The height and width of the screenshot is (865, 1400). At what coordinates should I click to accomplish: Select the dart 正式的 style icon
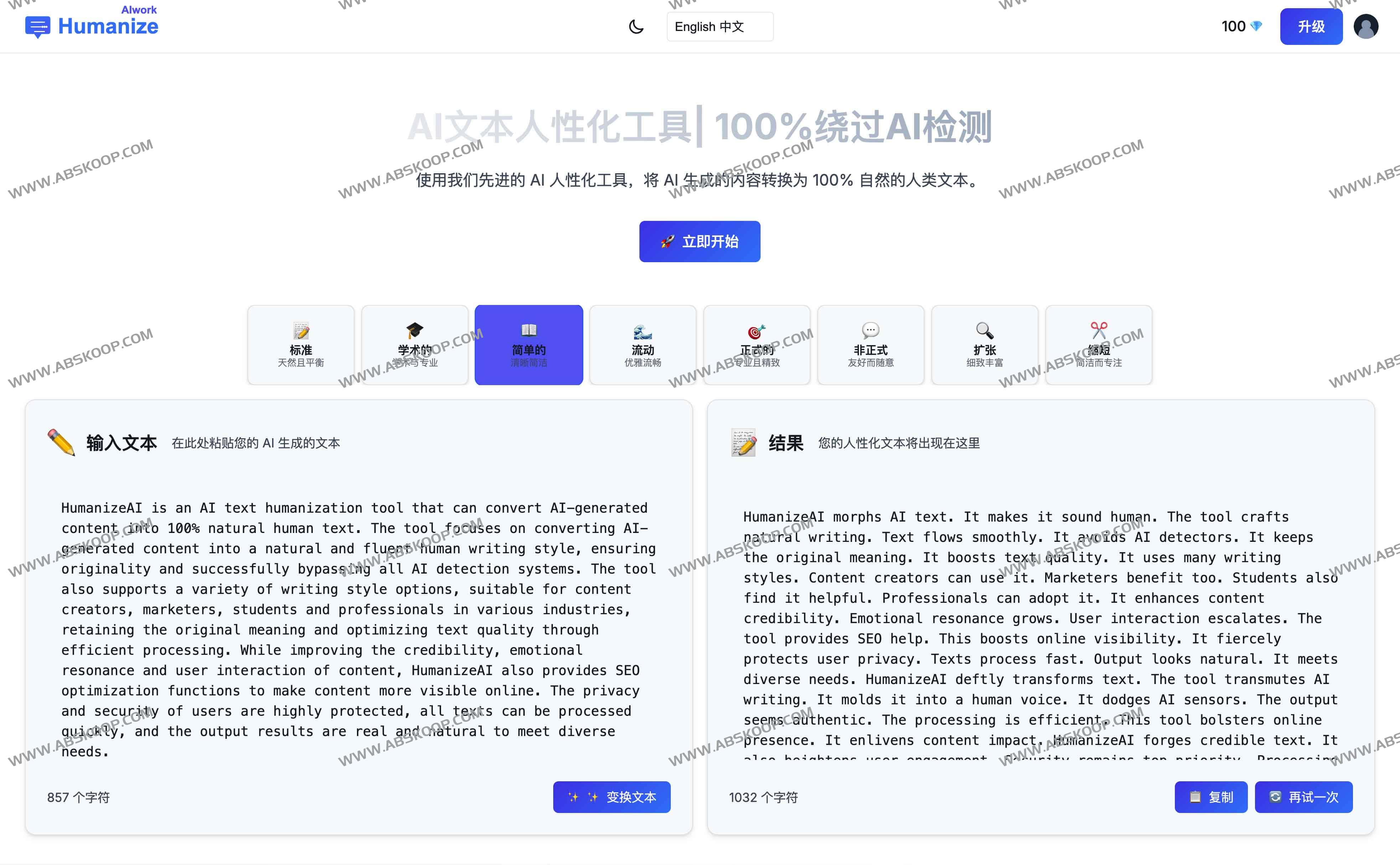(757, 331)
